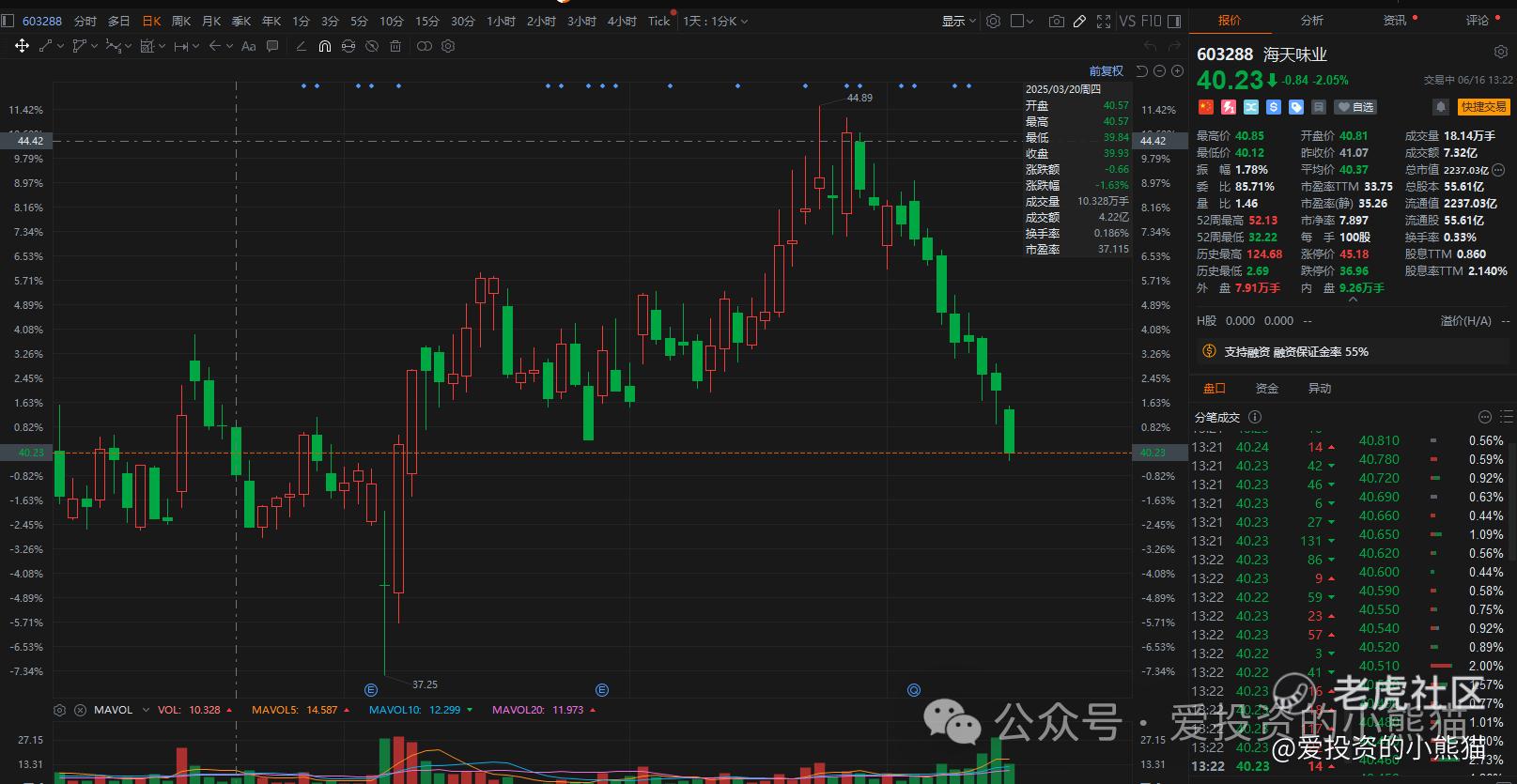Select the text annotation (Aa) tool
Screen dimensions: 1517x784
point(249,46)
